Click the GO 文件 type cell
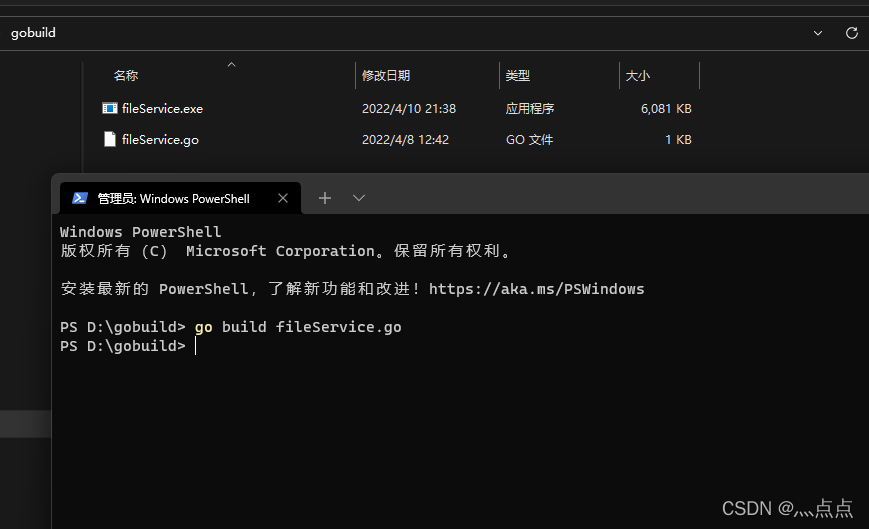This screenshot has width=869, height=529. click(x=529, y=140)
